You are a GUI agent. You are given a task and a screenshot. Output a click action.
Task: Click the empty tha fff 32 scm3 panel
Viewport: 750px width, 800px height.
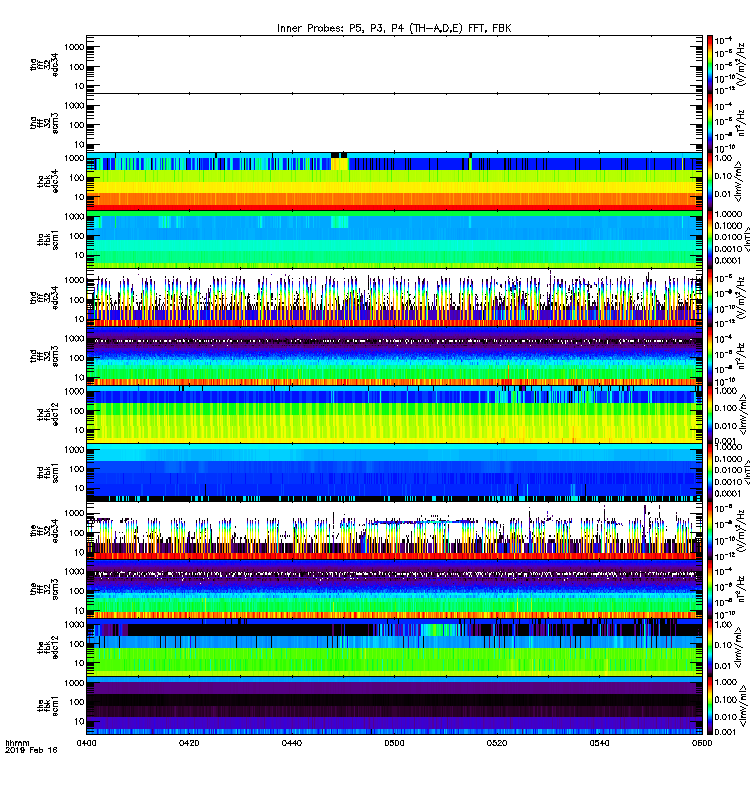click(x=394, y=123)
